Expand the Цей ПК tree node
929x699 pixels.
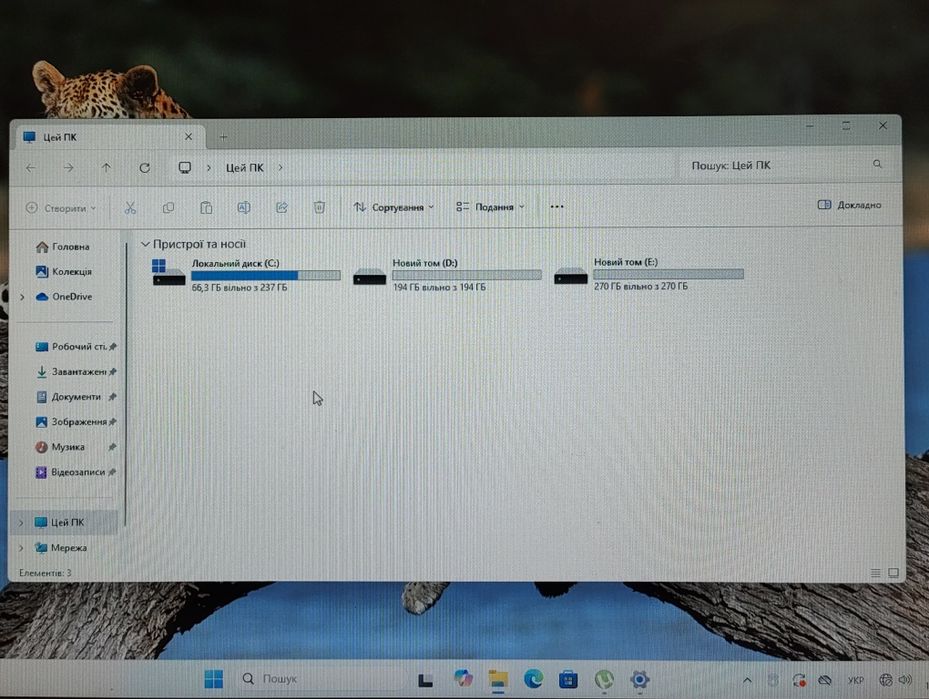21,522
